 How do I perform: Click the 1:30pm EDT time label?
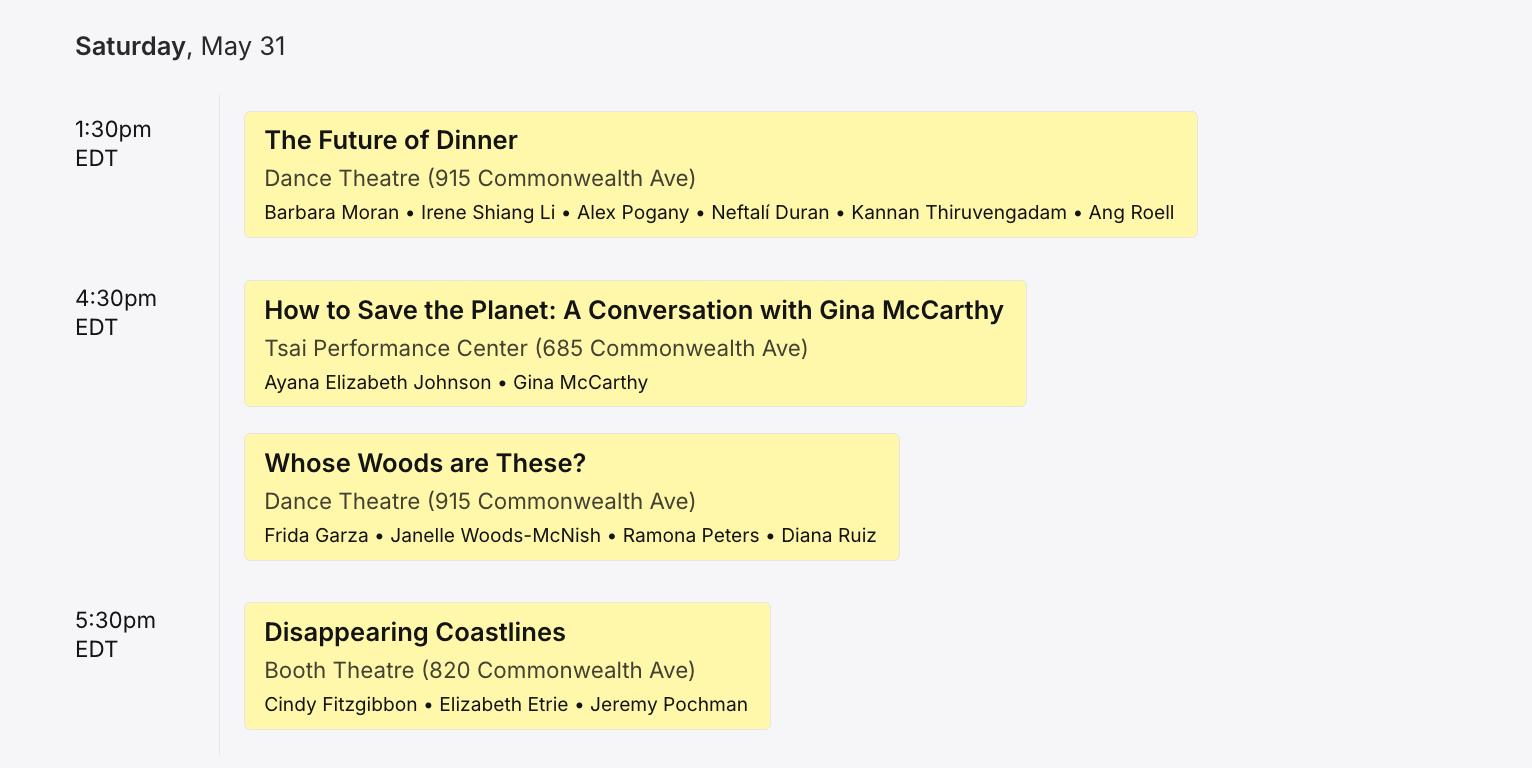point(113,143)
